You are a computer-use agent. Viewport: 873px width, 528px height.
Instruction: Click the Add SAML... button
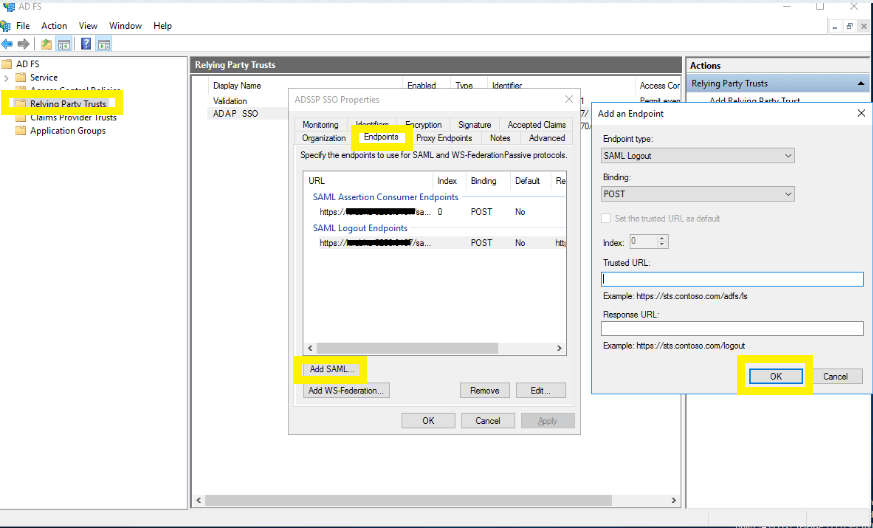[331, 369]
